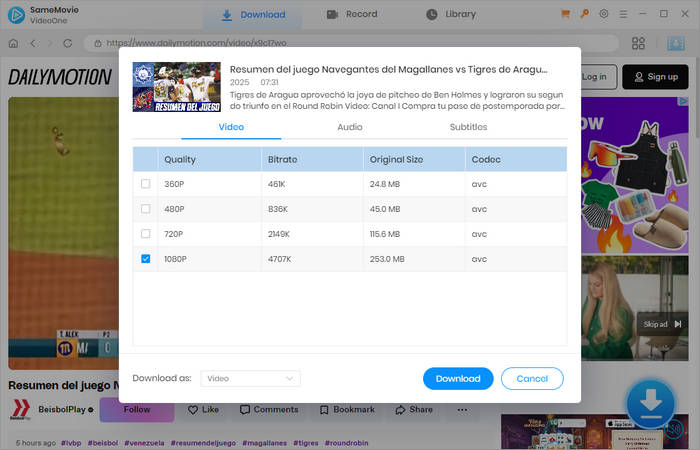Open the Library main tab
This screenshot has height=450, width=700.
(x=451, y=15)
